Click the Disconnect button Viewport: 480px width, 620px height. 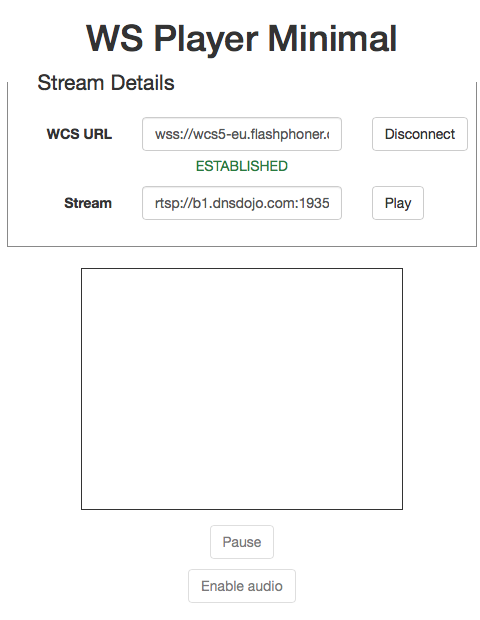(x=420, y=134)
